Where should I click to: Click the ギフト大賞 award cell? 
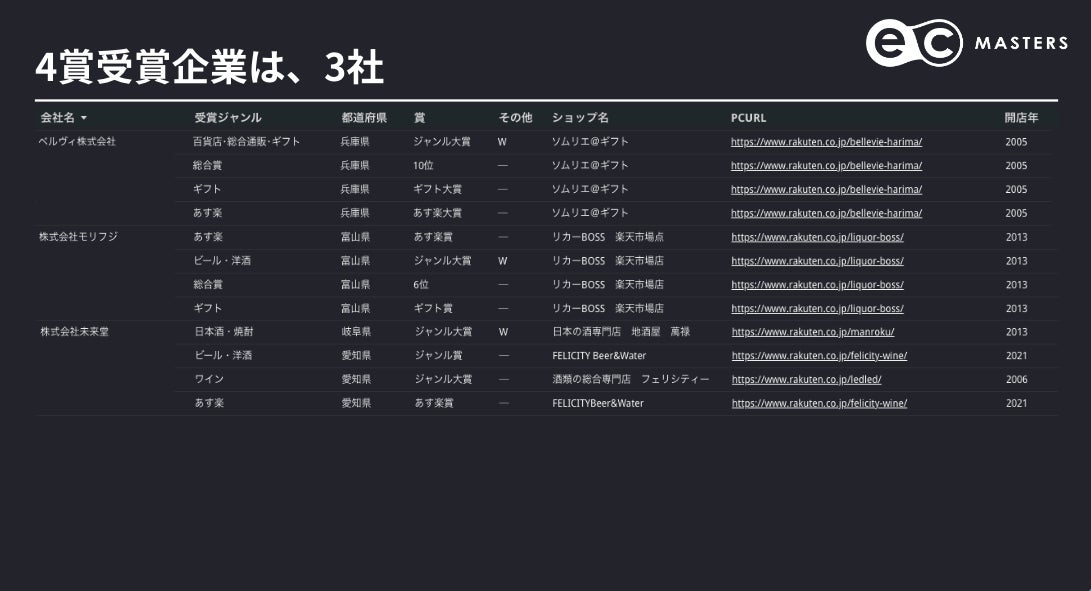click(437, 189)
